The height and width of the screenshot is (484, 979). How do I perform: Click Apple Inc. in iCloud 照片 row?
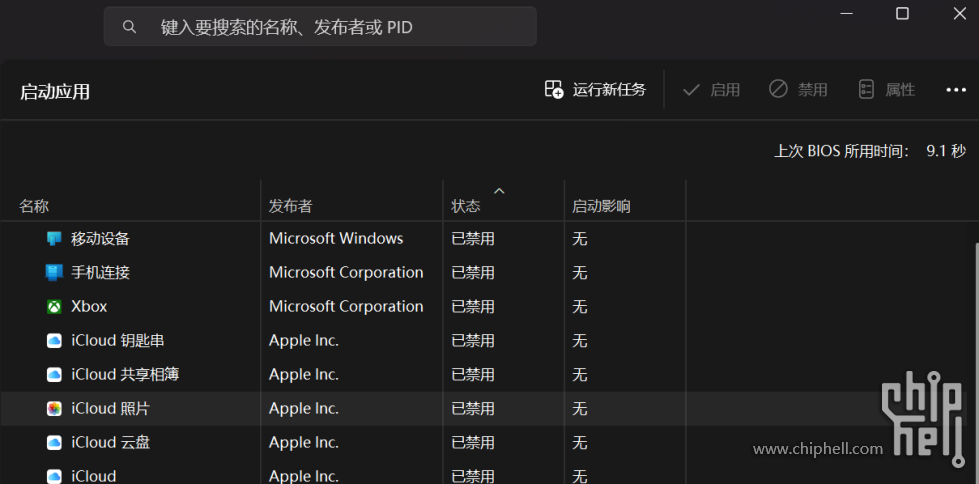303,408
